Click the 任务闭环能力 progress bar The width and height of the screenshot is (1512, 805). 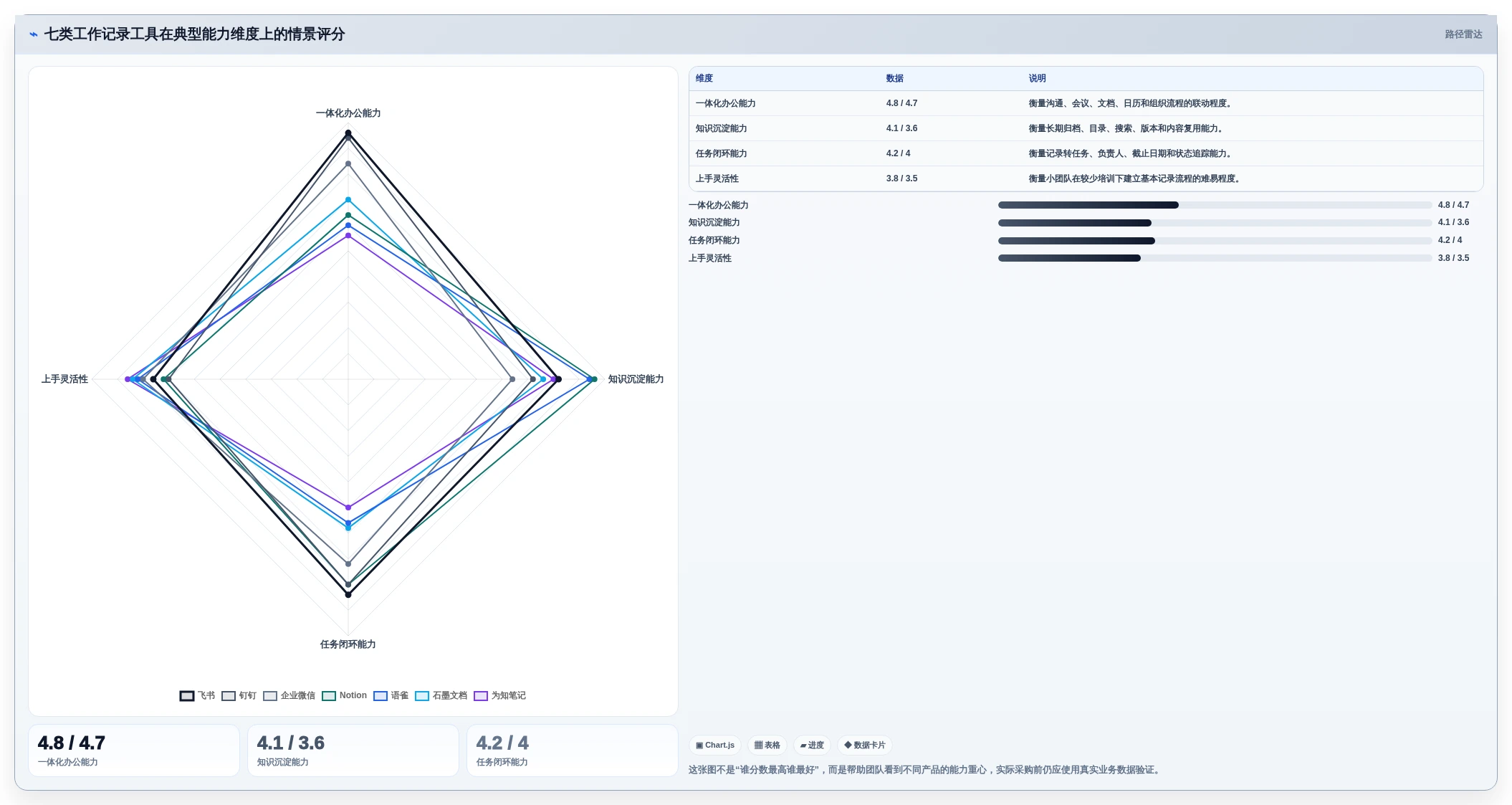point(1215,241)
